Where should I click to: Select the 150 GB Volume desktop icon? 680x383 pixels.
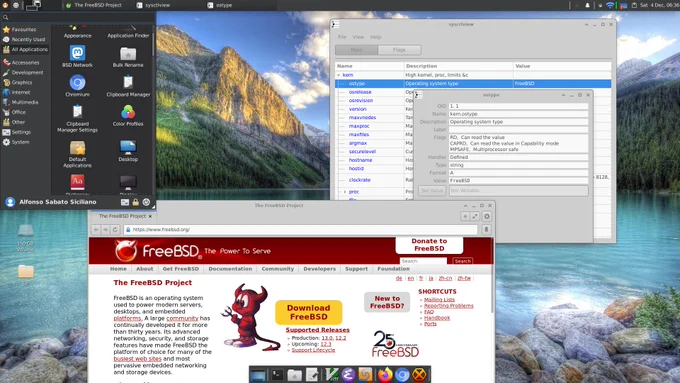pyautogui.click(x=25, y=237)
